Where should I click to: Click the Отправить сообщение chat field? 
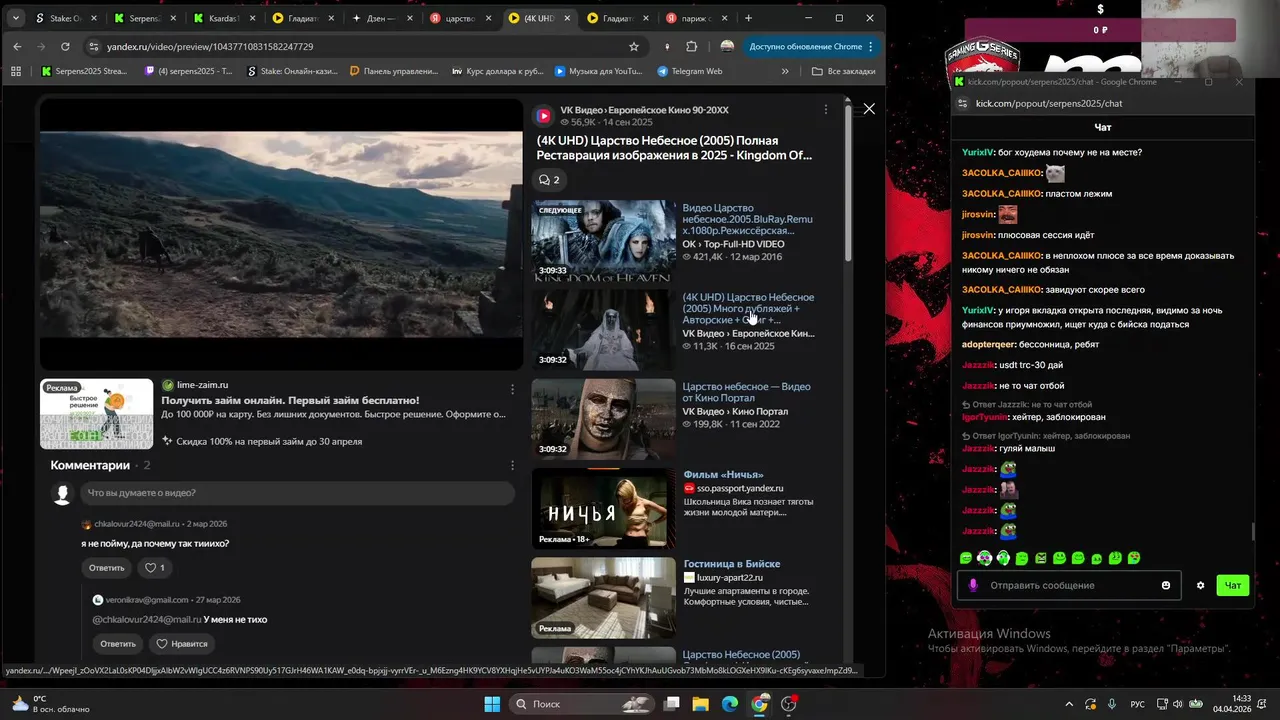[x=1070, y=585]
